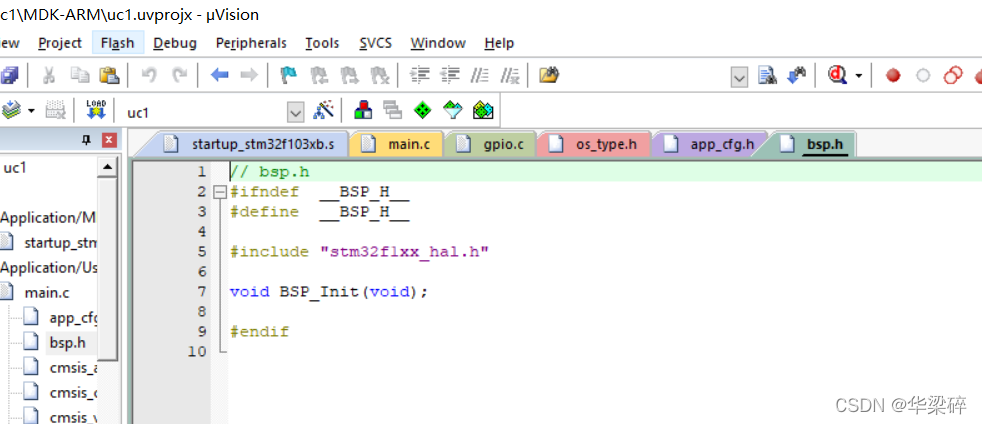Collapse the #ifndef fold marker

point(220,192)
